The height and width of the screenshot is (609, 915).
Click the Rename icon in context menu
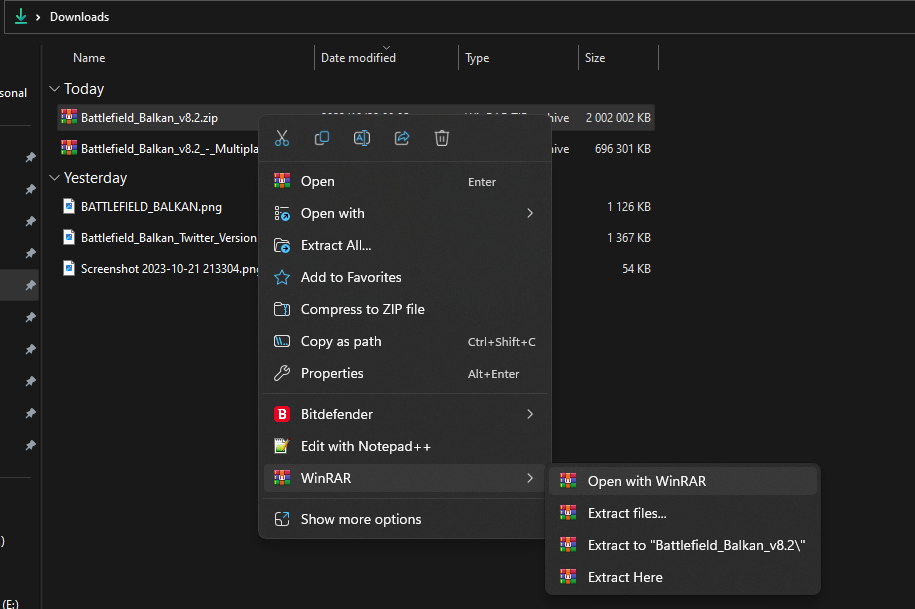362,138
